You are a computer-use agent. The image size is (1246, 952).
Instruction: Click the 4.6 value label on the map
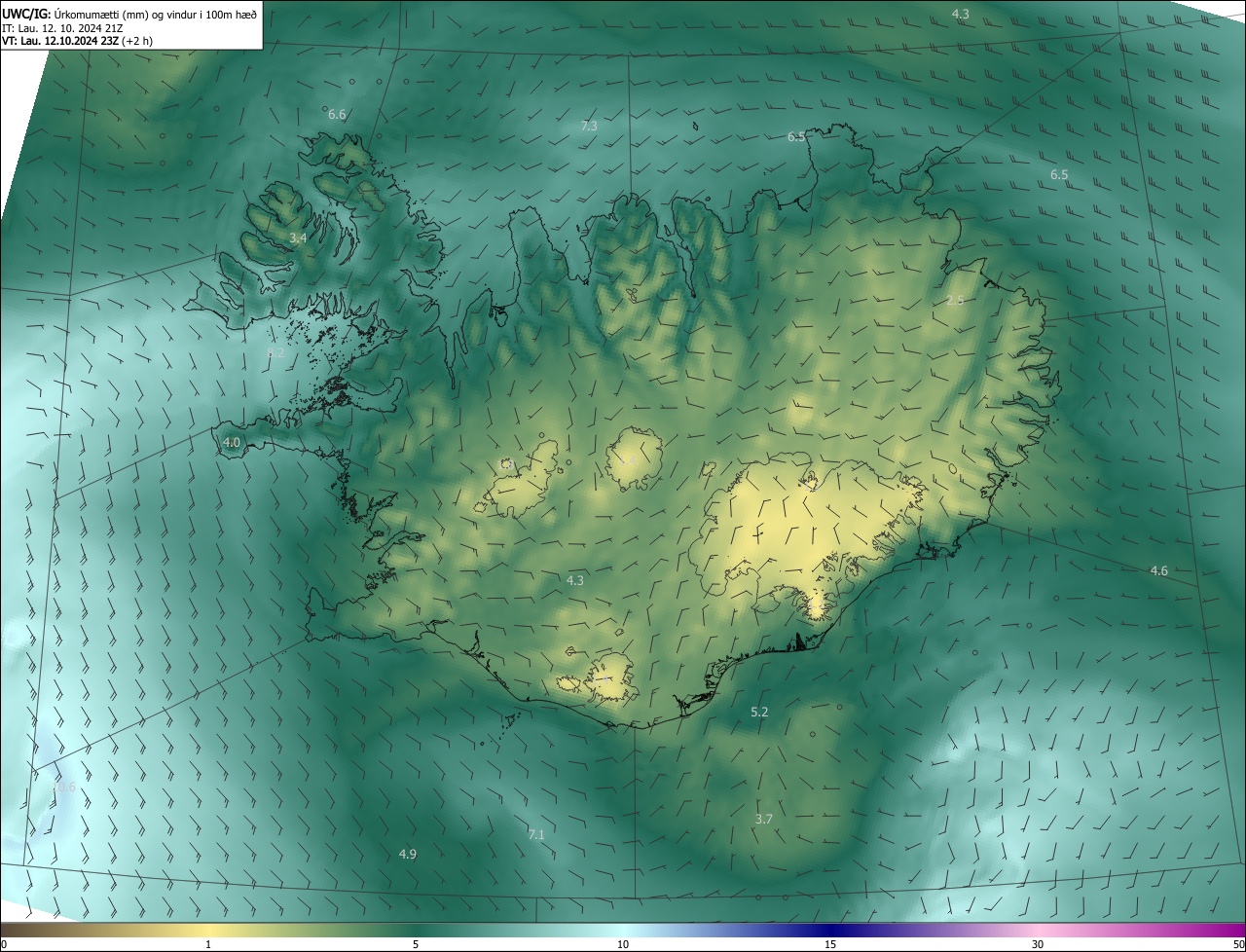click(x=1158, y=570)
